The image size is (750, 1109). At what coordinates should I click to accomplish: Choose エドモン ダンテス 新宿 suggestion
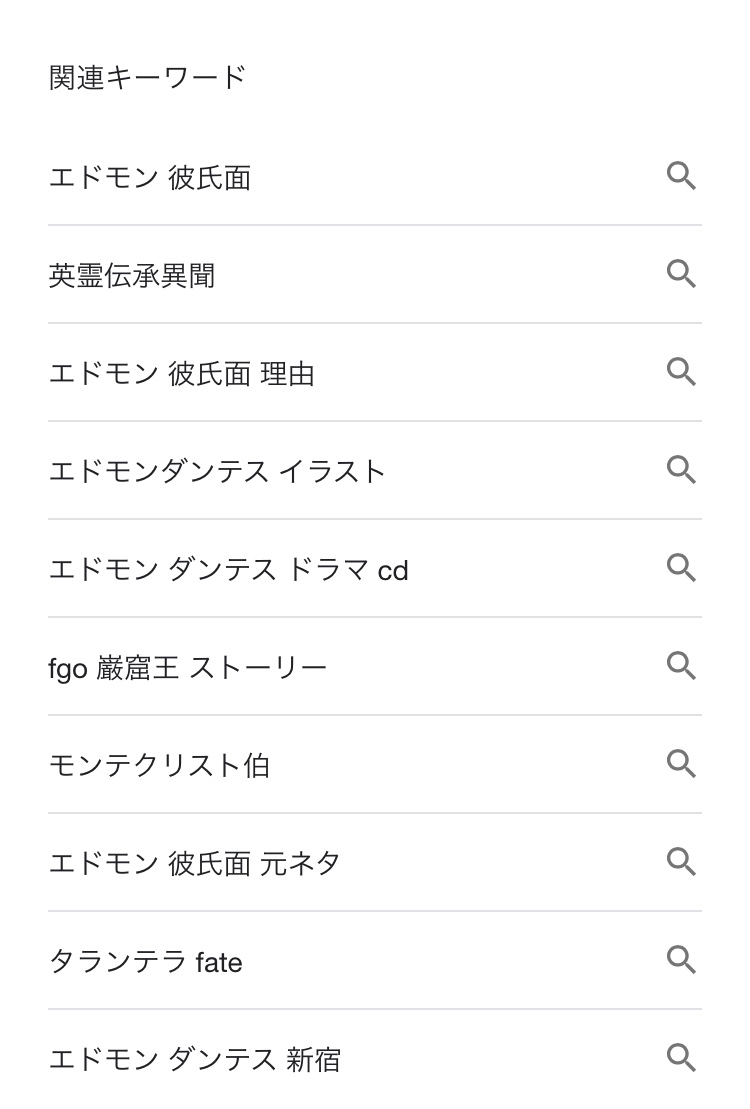tap(195, 1059)
